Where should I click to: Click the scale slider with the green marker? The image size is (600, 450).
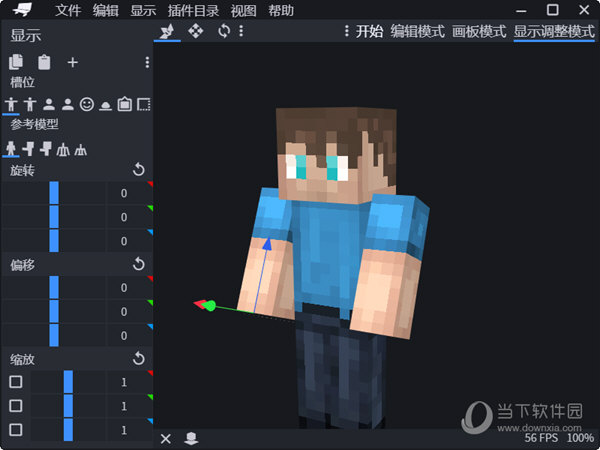coord(68,406)
